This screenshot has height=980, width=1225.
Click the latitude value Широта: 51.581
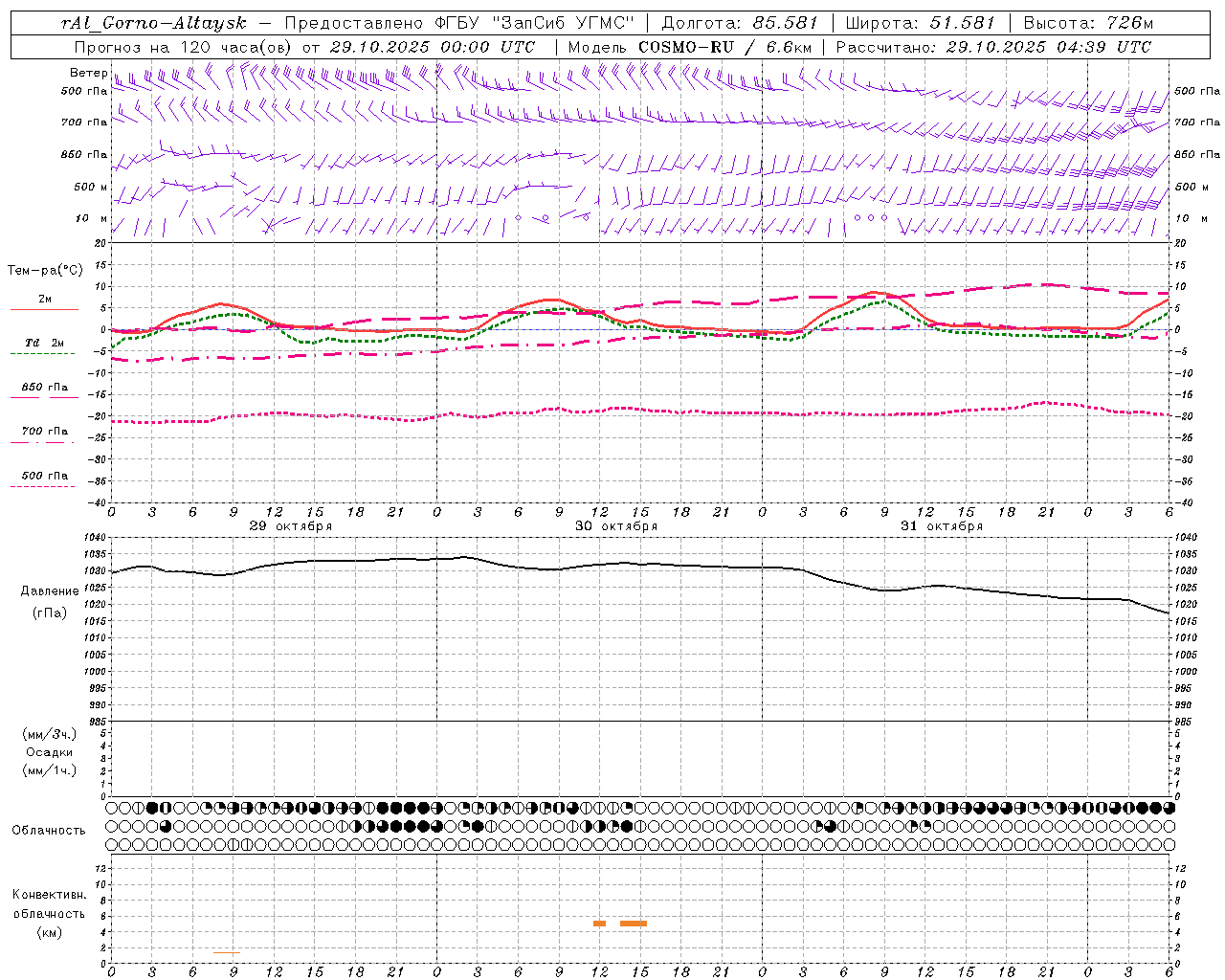click(x=921, y=23)
